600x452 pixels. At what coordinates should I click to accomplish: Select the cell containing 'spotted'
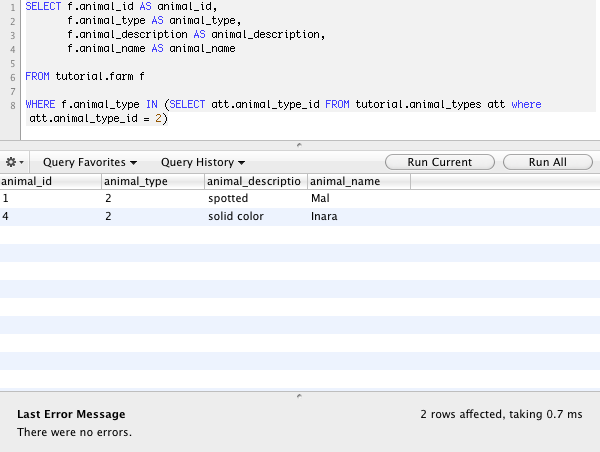tap(256, 198)
